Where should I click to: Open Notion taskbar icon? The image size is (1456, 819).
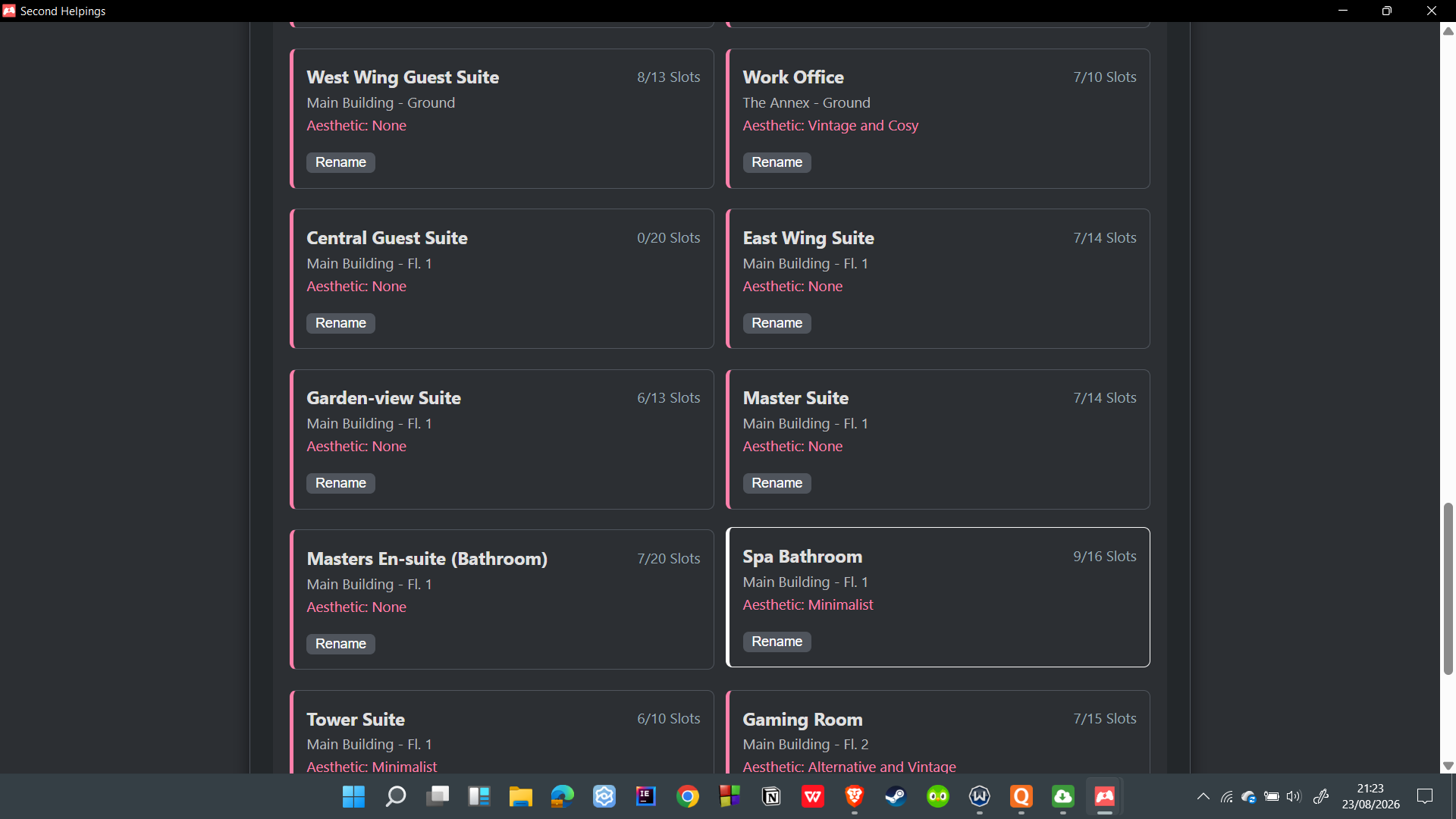tap(771, 796)
